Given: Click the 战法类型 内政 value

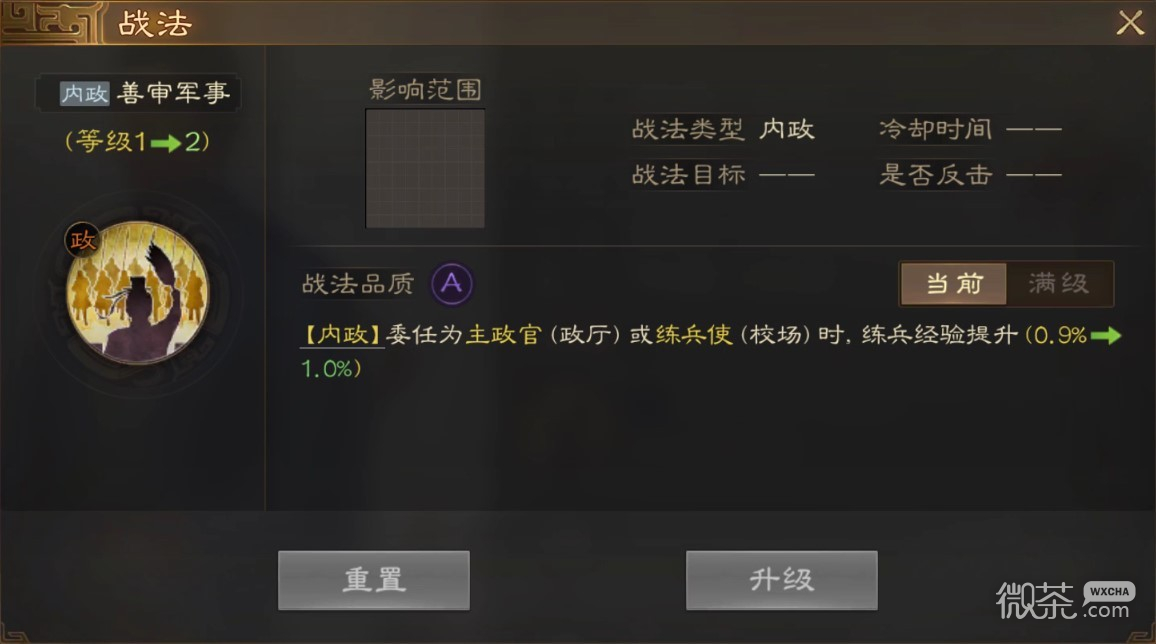Looking at the screenshot, I should (x=787, y=130).
